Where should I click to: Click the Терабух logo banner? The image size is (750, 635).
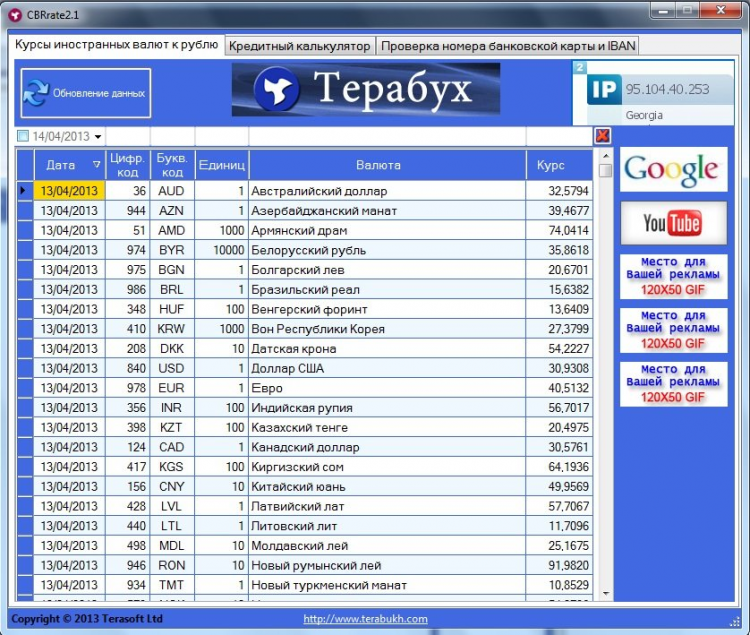pyautogui.click(x=366, y=89)
